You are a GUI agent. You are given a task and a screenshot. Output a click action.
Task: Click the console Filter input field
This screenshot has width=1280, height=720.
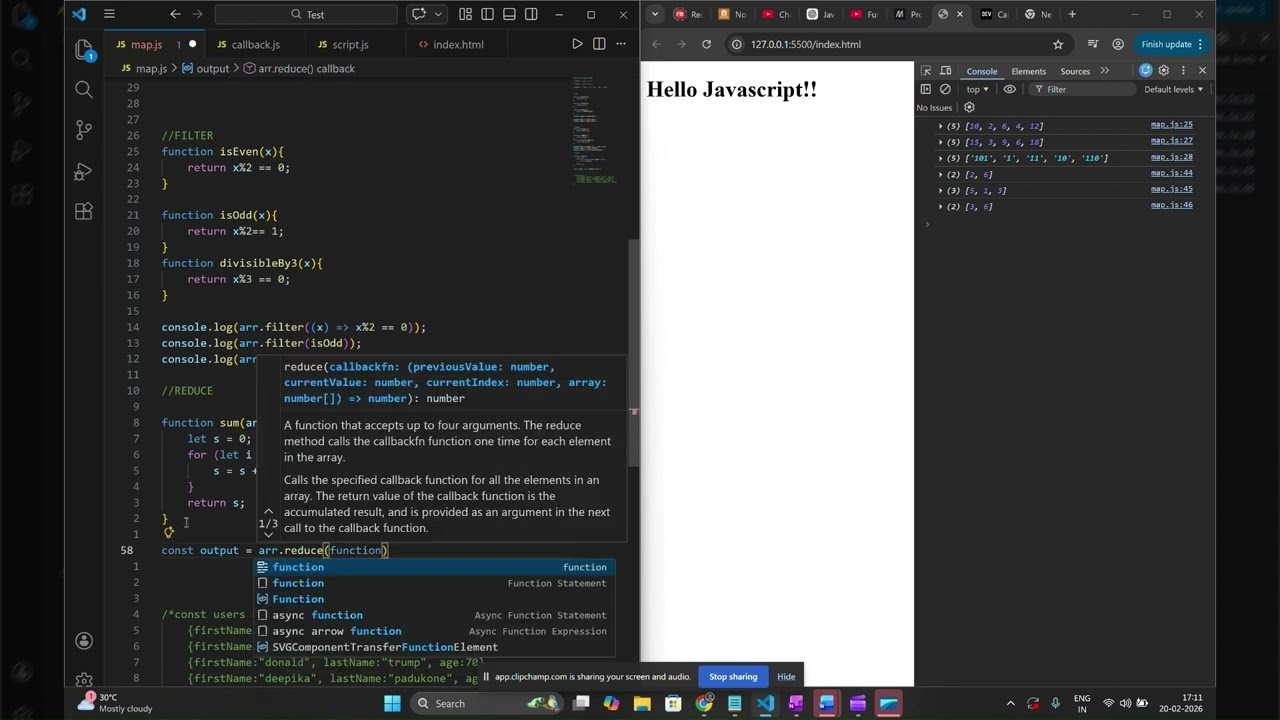coord(1083,89)
